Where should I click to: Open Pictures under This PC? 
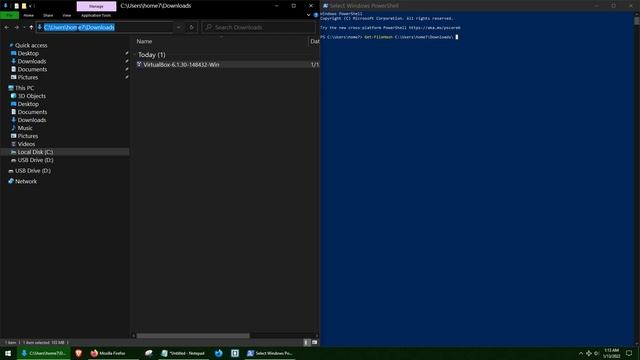pos(27,136)
